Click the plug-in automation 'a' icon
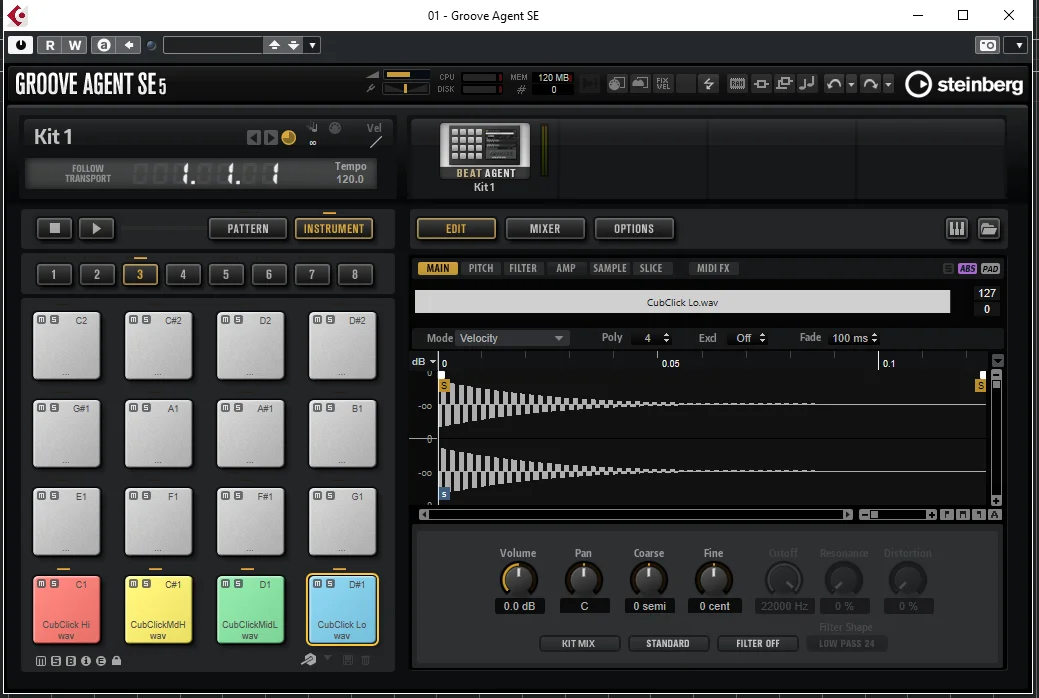 click(x=103, y=45)
